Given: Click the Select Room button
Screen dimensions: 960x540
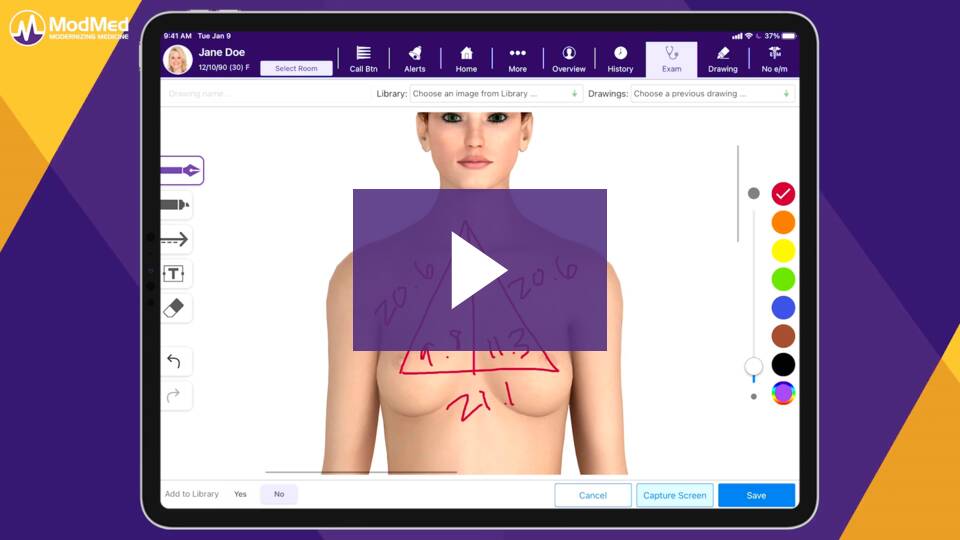Looking at the screenshot, I should (x=296, y=68).
